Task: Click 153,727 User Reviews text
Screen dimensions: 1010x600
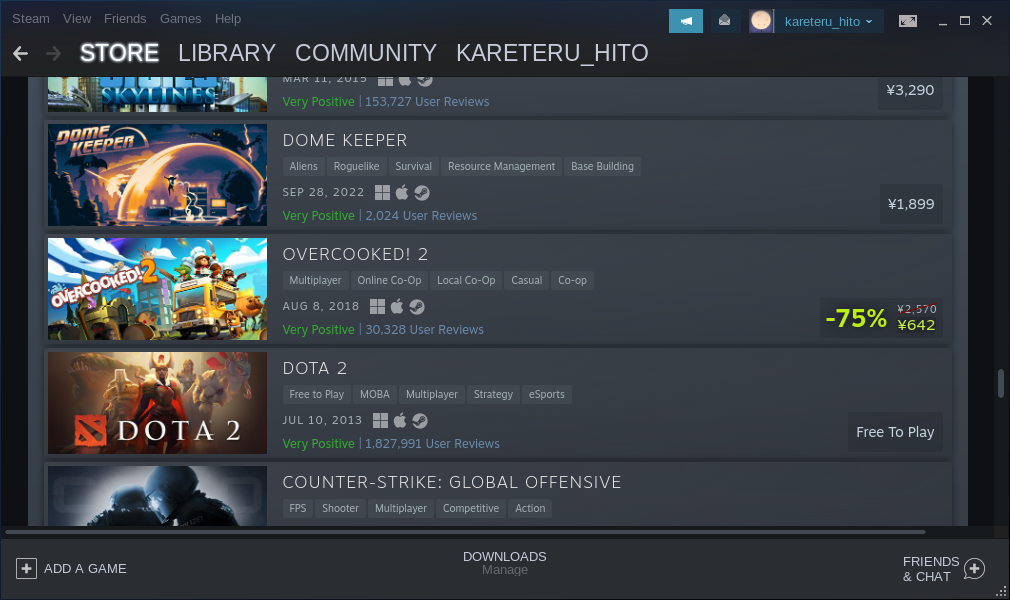Action: 427,102
